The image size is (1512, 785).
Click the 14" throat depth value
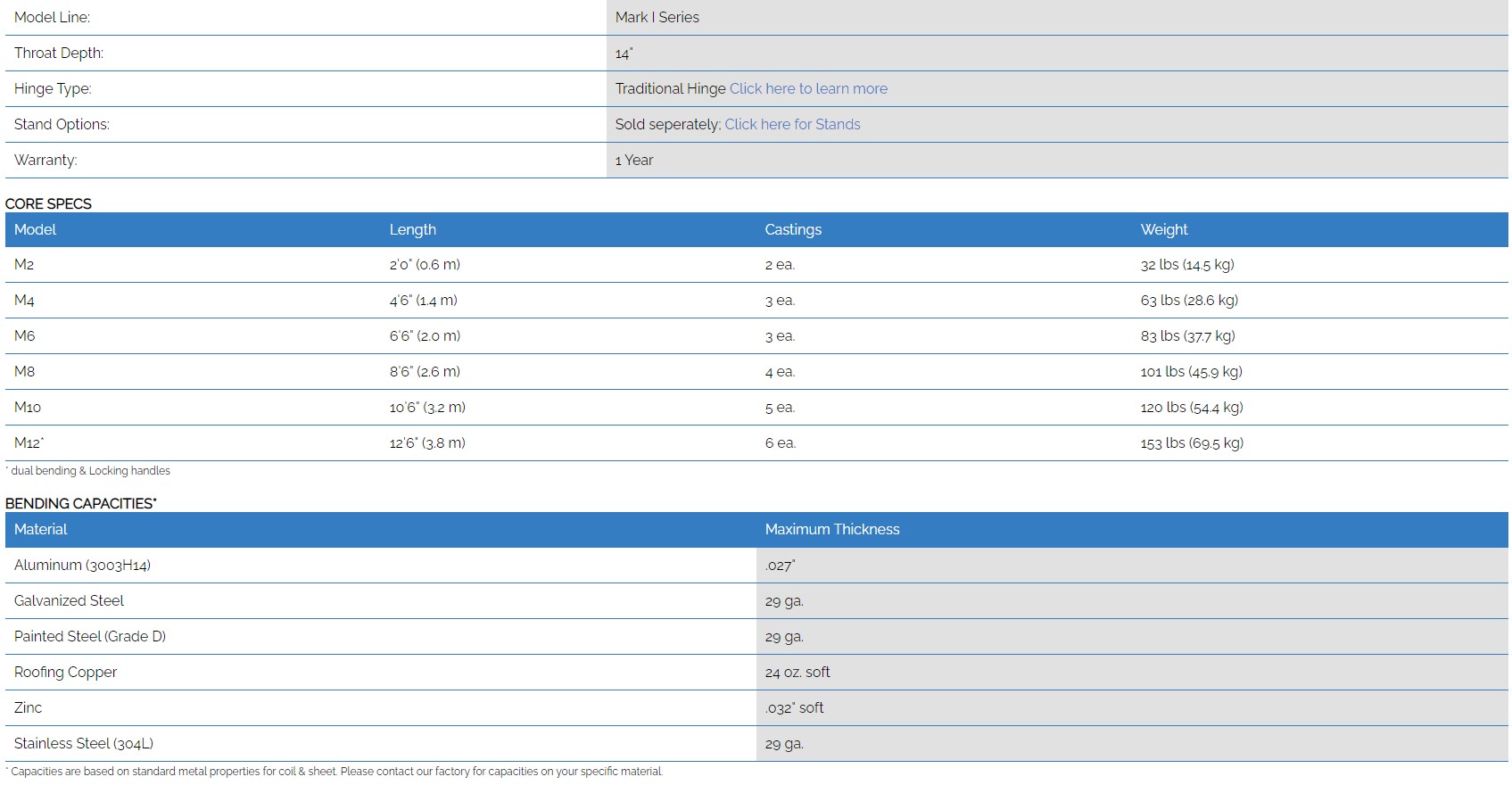624,53
